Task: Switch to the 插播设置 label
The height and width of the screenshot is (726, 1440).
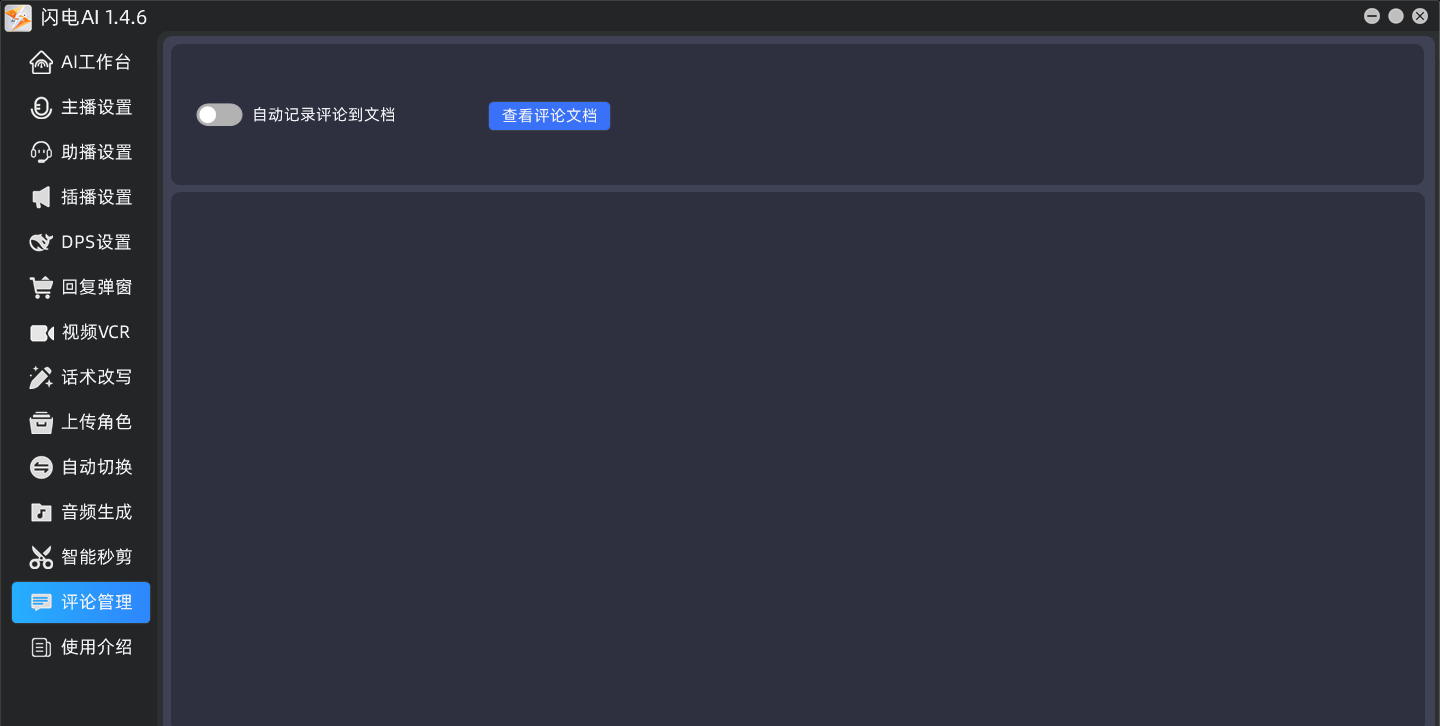Action: pos(97,197)
